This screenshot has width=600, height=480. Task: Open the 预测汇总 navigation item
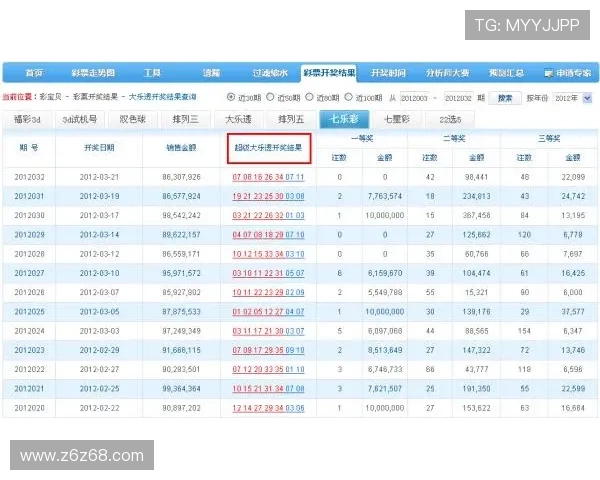(506, 73)
